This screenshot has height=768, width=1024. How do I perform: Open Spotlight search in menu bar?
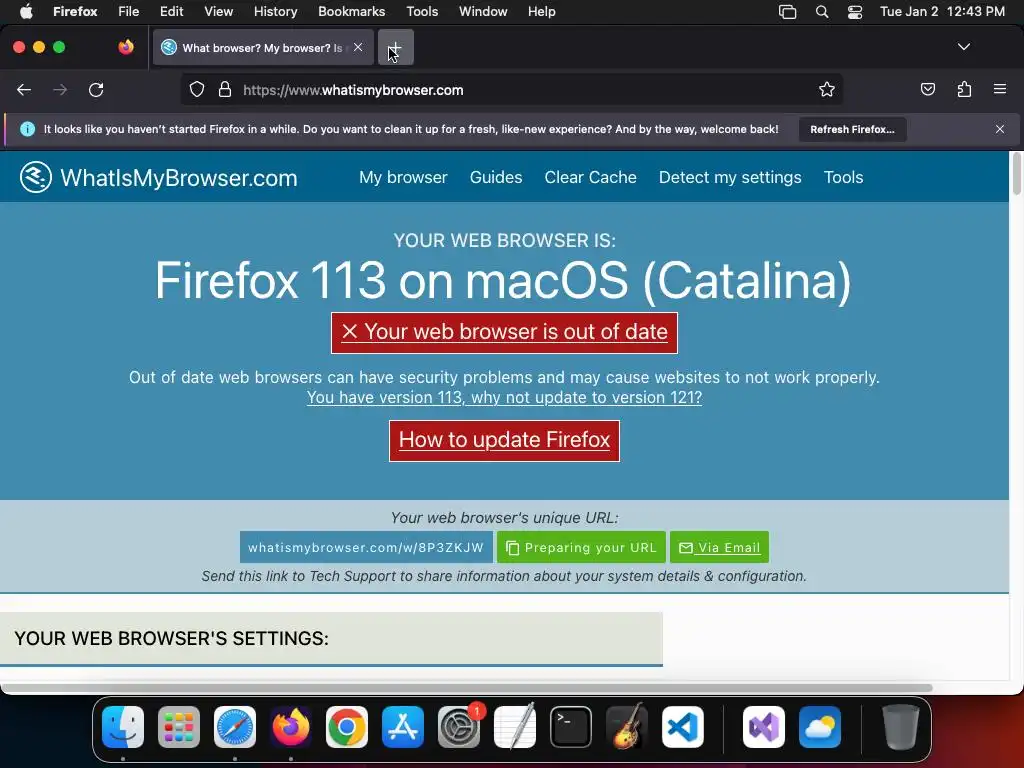822,12
